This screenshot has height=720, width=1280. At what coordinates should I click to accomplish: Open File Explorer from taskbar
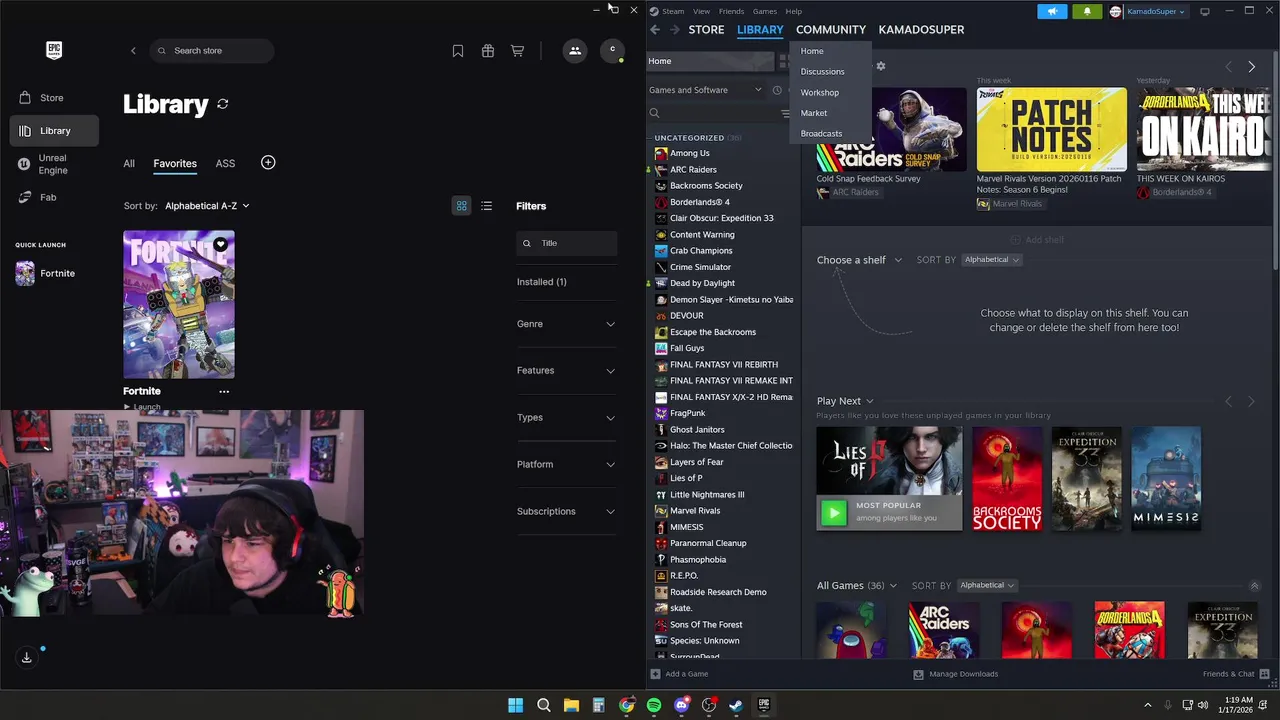(x=571, y=705)
